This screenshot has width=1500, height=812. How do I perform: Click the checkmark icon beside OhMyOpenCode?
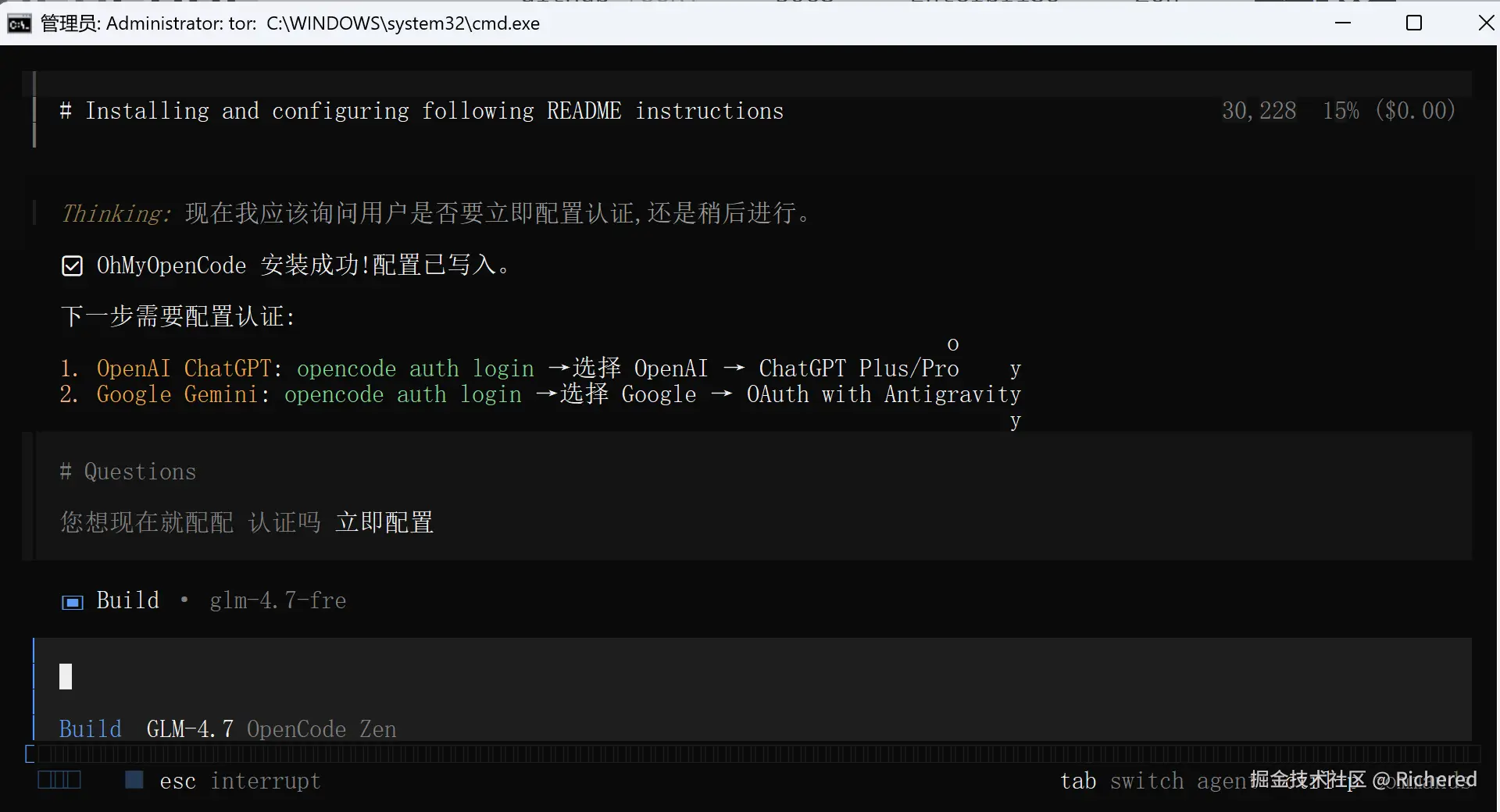pyautogui.click(x=72, y=266)
